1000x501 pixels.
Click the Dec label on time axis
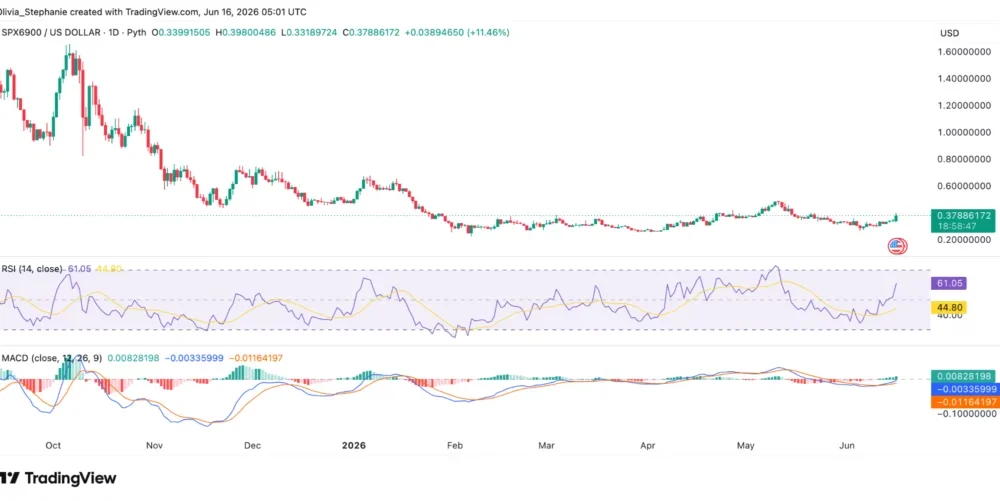253,446
